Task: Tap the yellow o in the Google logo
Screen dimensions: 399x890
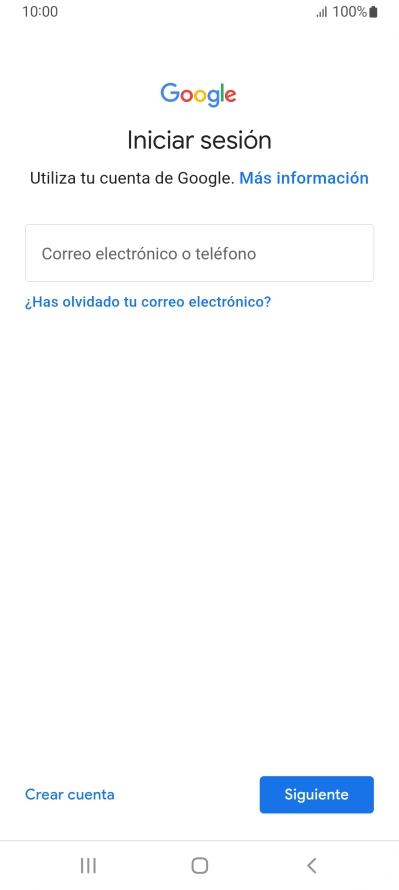Action: 200,96
